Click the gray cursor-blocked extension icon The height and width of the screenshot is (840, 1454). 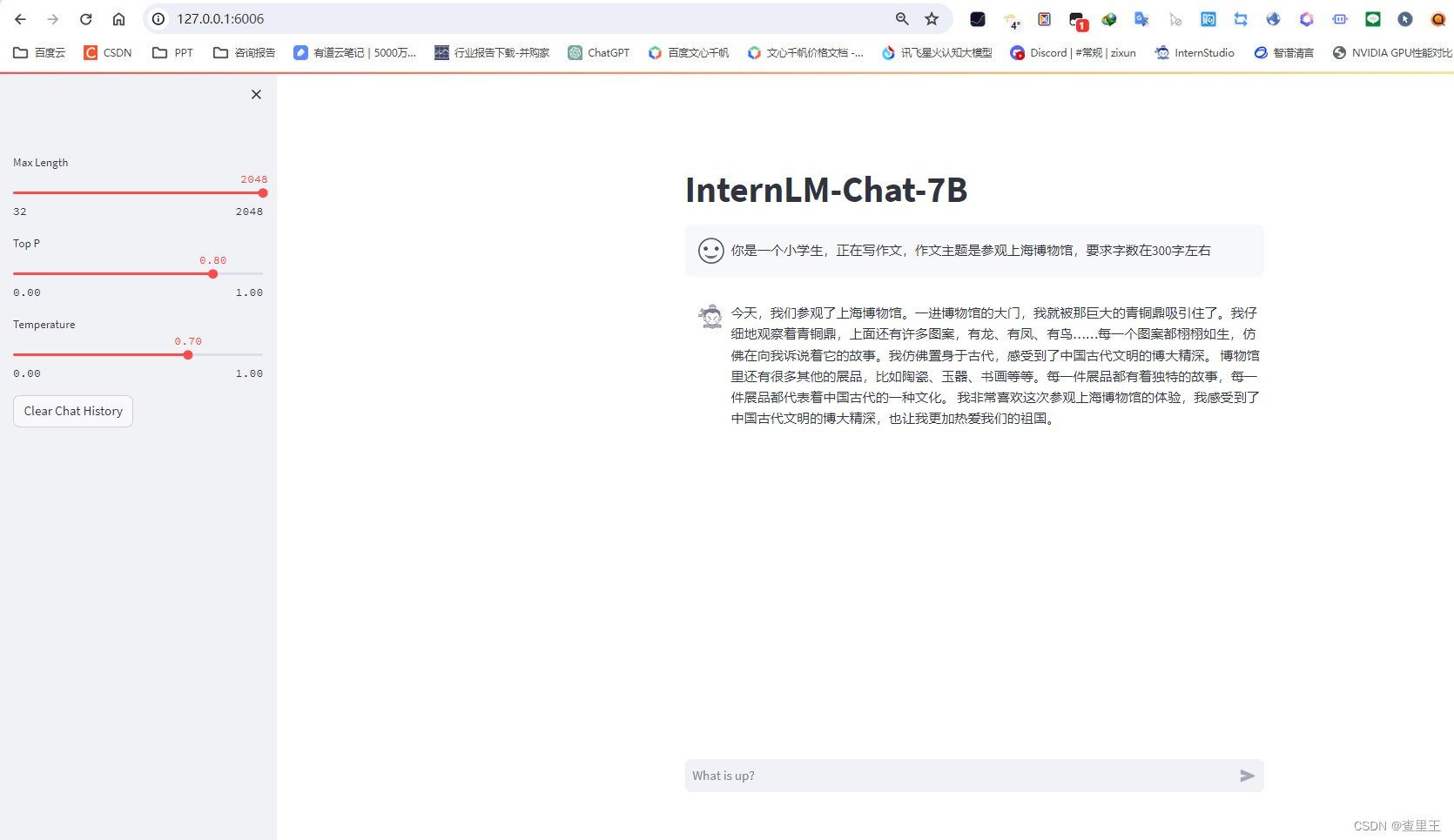click(x=1175, y=19)
